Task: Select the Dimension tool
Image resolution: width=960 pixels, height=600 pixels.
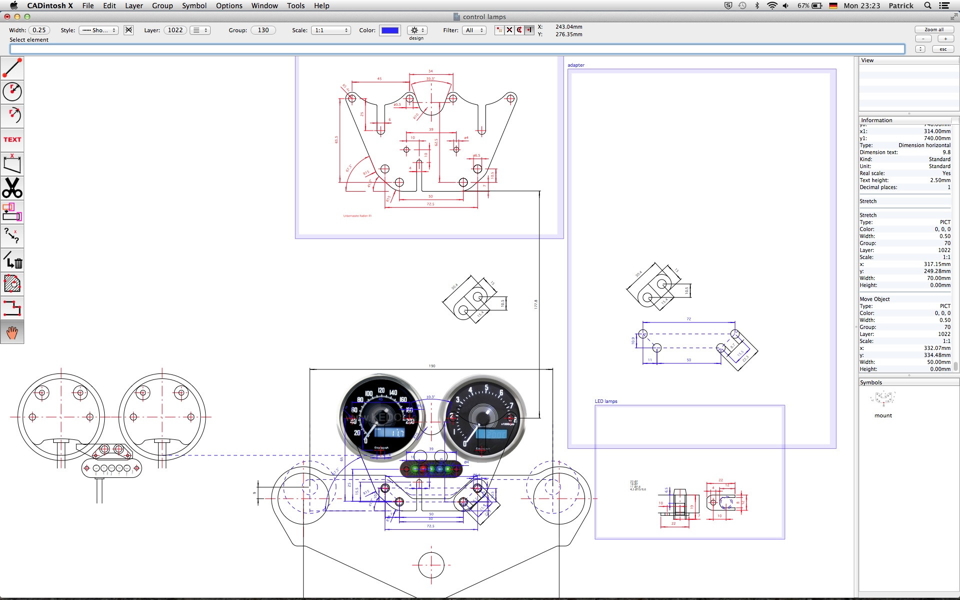Action: (12, 164)
